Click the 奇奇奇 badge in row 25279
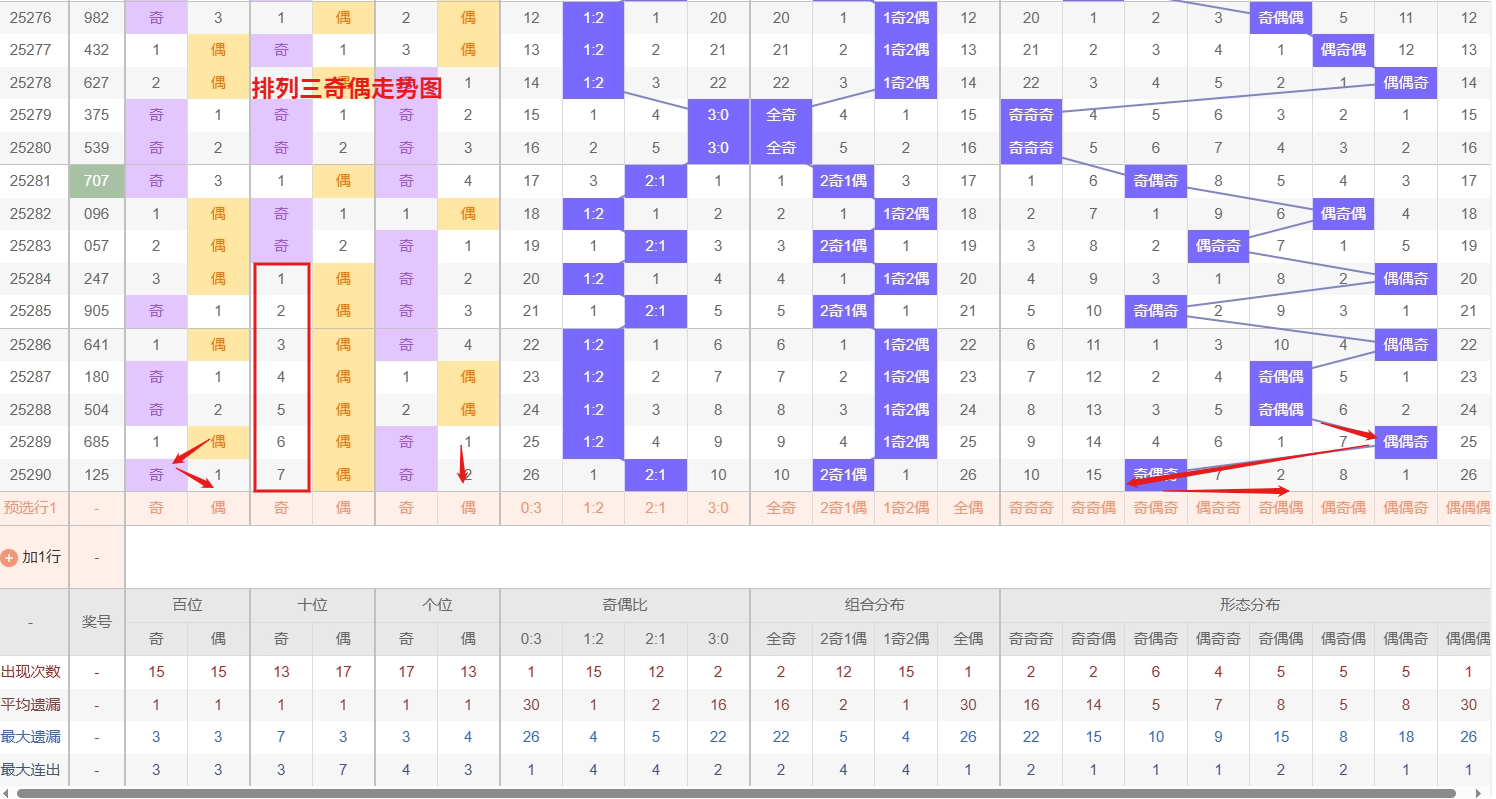Screen dimensions: 1496x799 1030,115
